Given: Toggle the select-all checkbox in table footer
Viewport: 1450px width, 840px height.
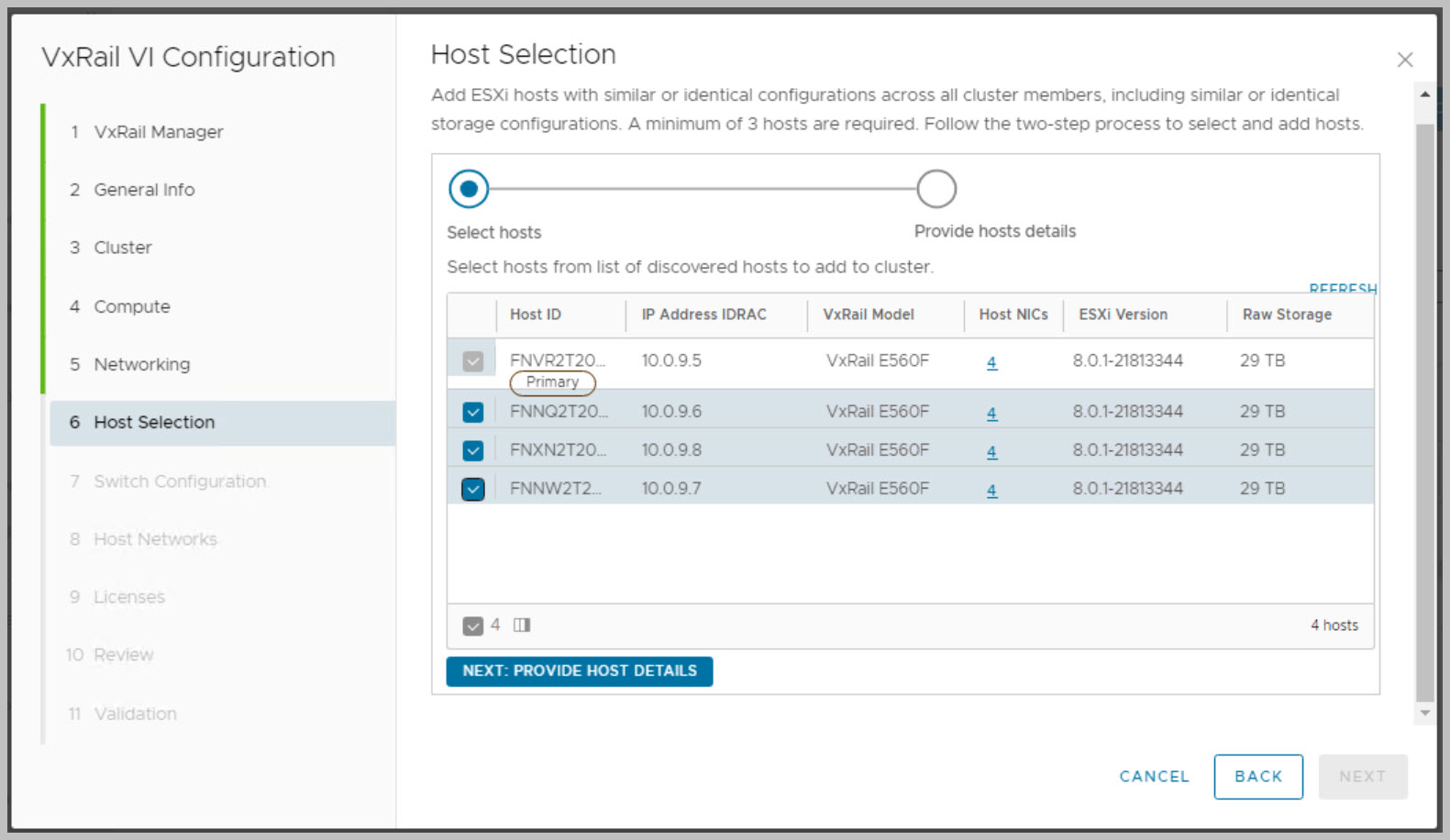Looking at the screenshot, I should pyautogui.click(x=473, y=626).
